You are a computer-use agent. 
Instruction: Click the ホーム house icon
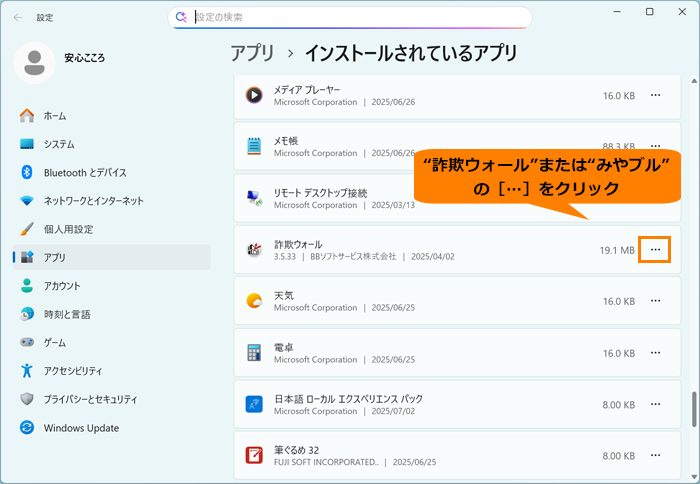pos(27,116)
